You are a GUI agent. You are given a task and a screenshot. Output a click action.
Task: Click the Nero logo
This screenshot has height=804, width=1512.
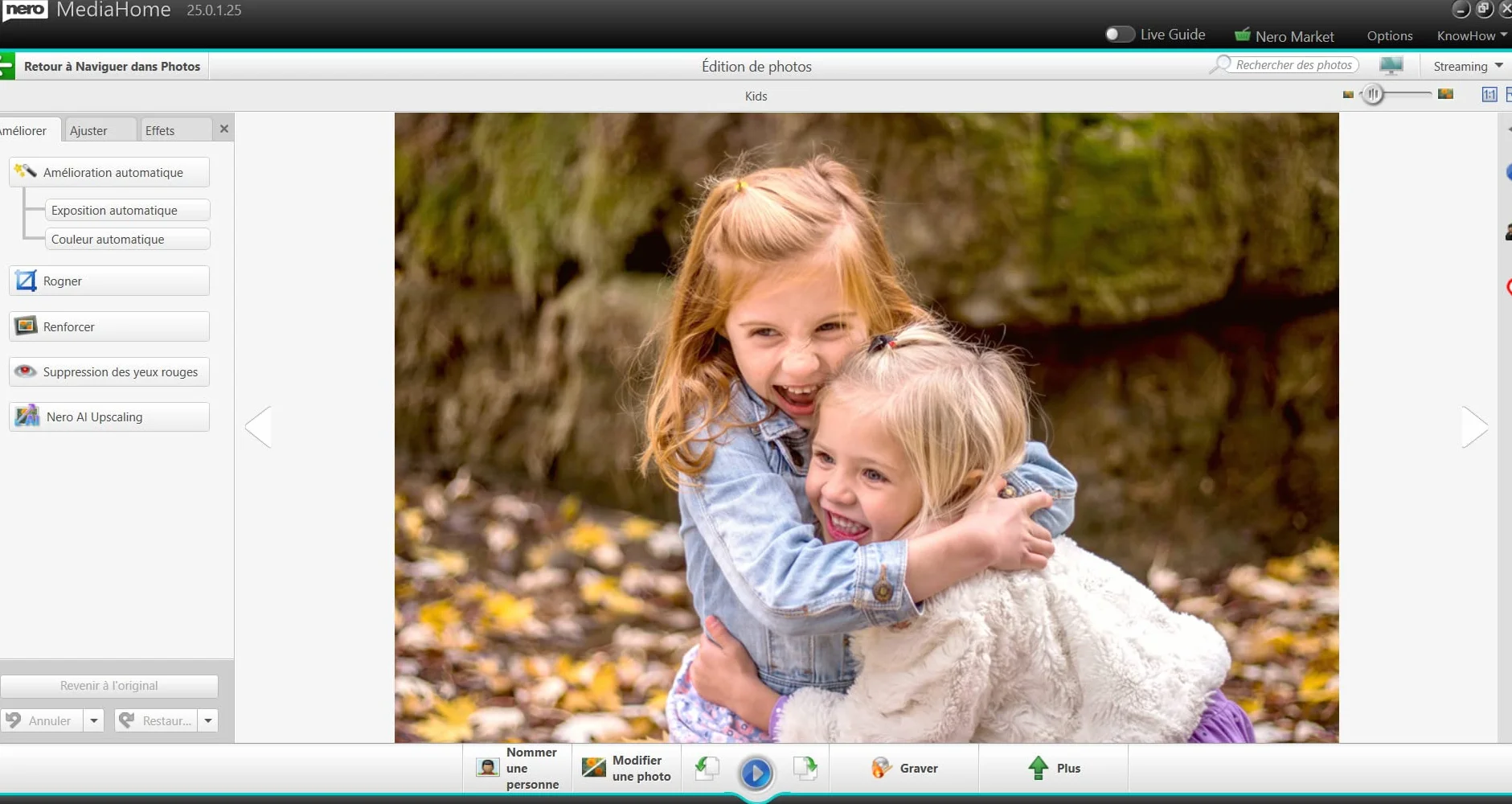(x=24, y=10)
